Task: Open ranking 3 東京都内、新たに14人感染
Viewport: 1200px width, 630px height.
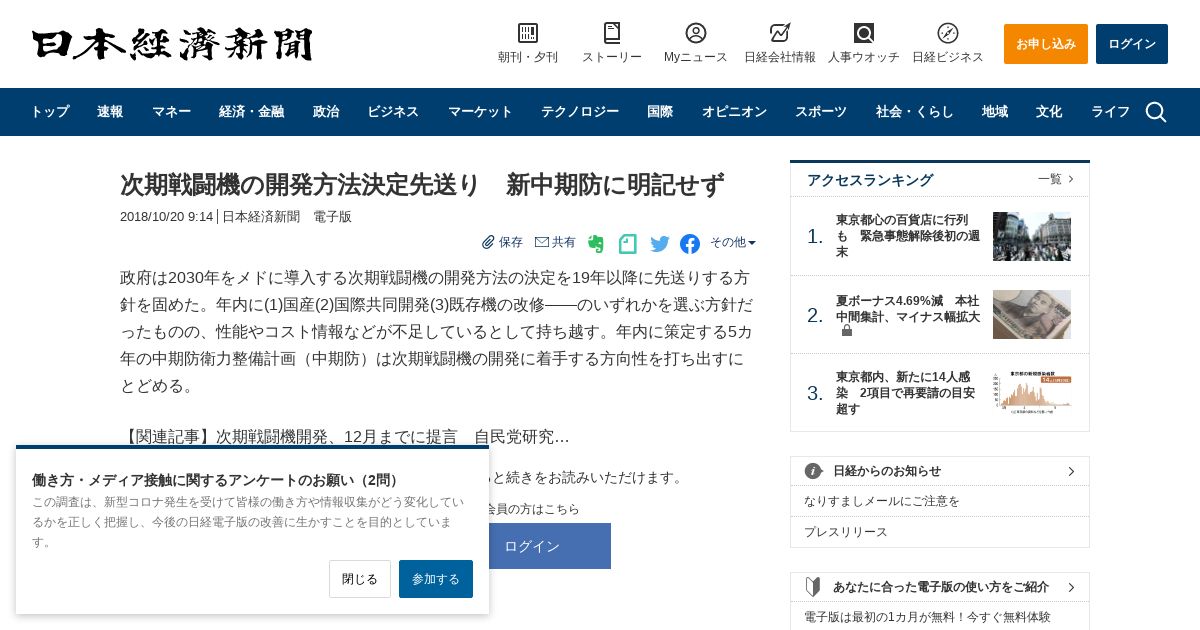Action: 908,393
